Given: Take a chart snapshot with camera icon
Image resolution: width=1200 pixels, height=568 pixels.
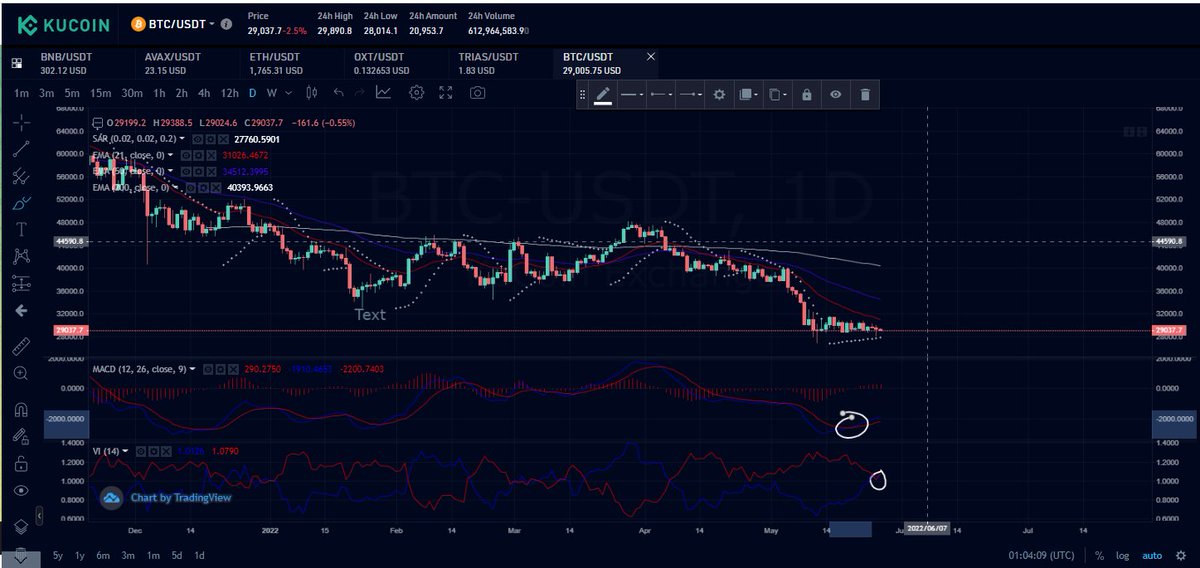Looking at the screenshot, I should point(477,93).
